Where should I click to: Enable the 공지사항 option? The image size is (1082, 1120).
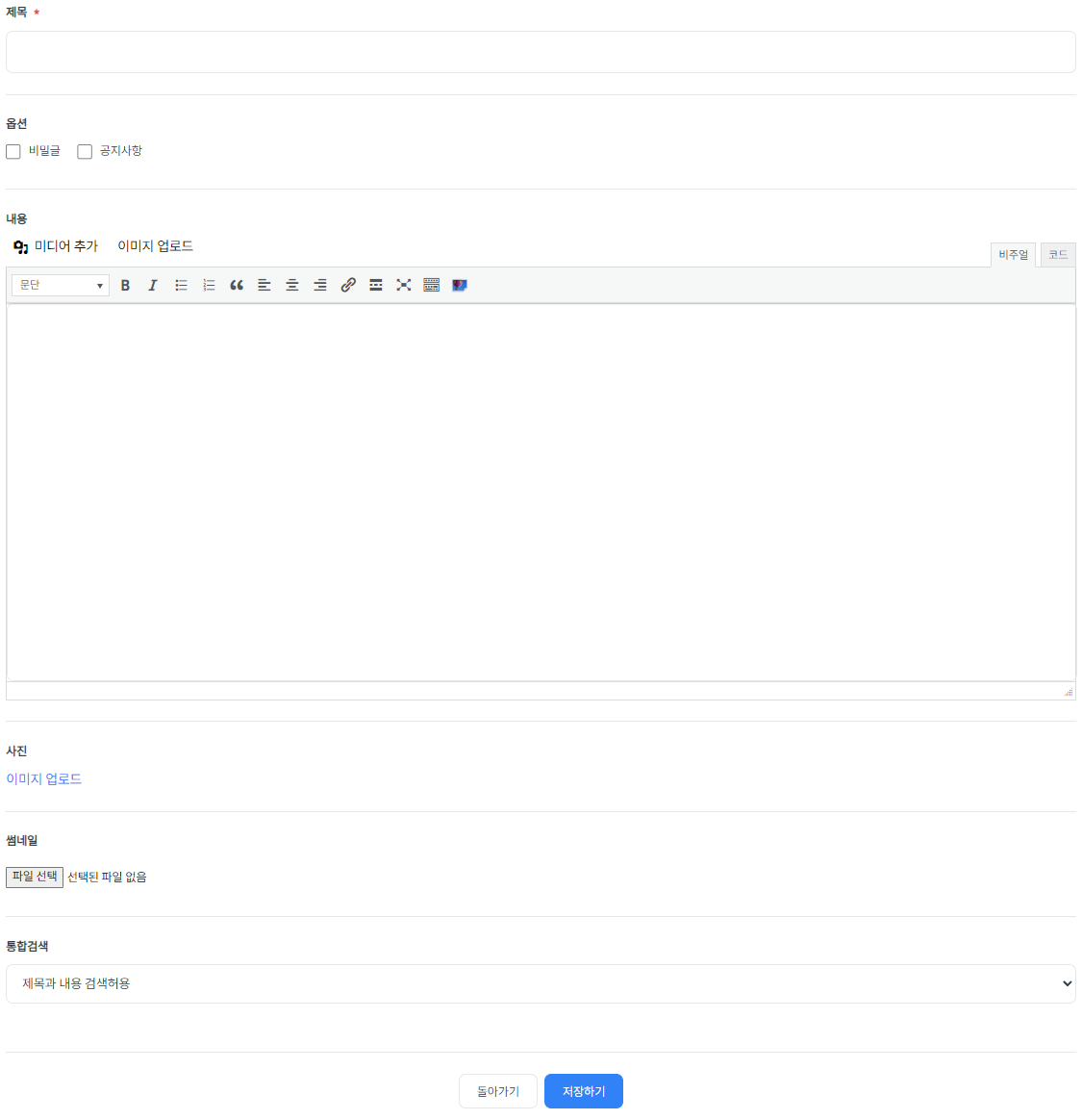[x=85, y=152]
